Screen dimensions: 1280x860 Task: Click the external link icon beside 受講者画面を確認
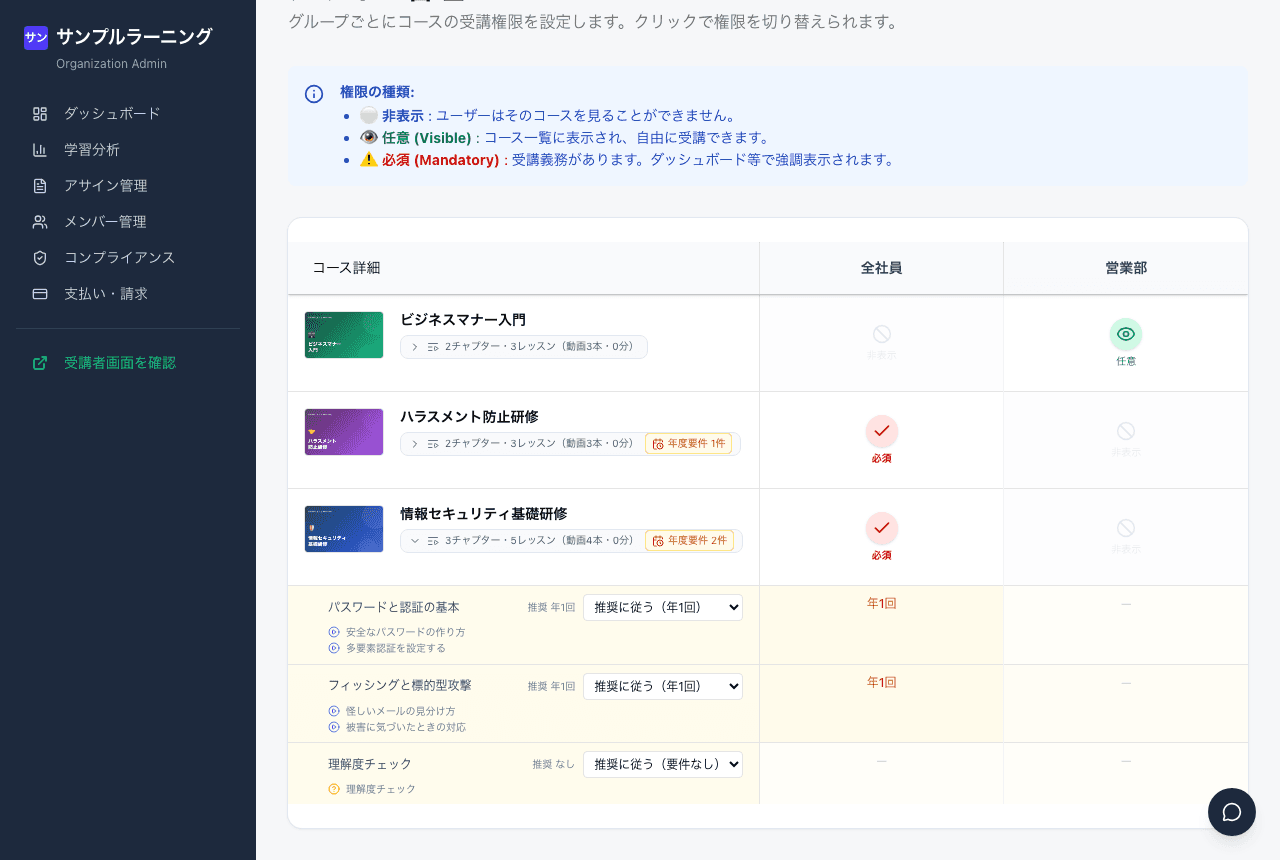point(40,363)
